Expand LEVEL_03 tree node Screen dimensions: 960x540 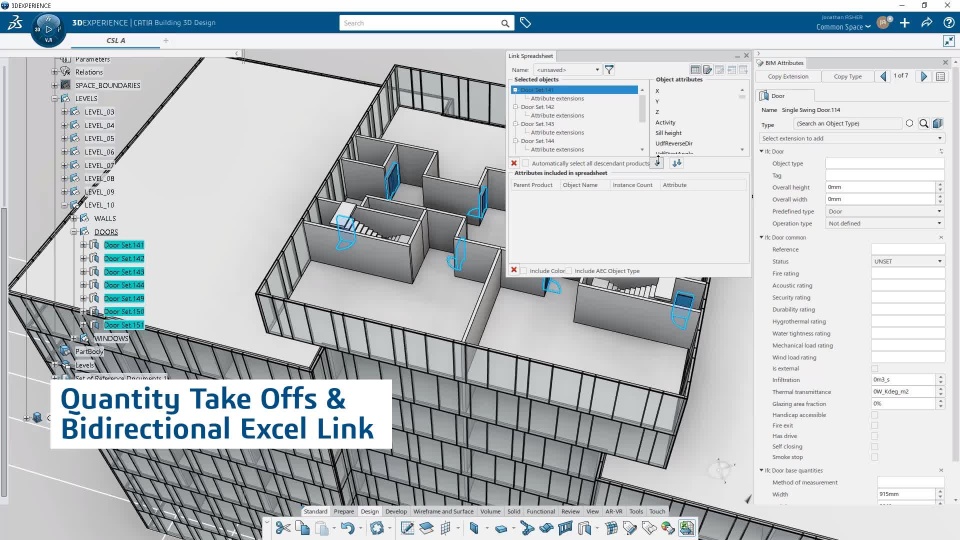click(64, 112)
